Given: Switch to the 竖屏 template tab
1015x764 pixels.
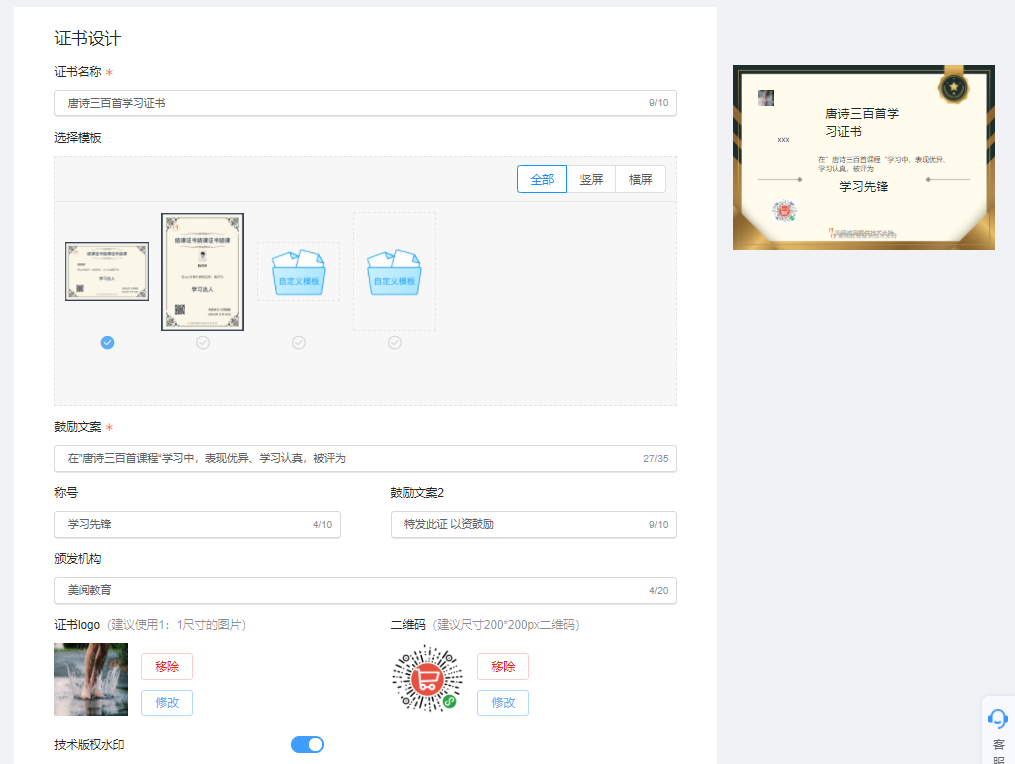Looking at the screenshot, I should pos(591,179).
